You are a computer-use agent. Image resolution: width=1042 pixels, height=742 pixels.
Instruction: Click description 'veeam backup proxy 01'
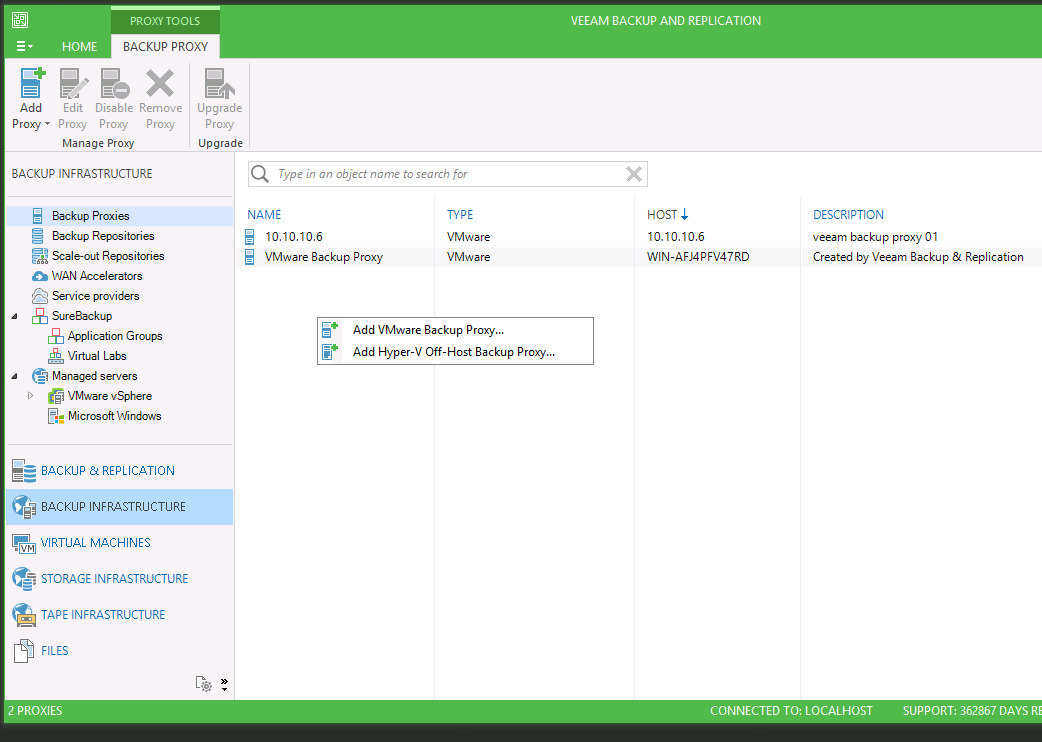[x=875, y=236]
